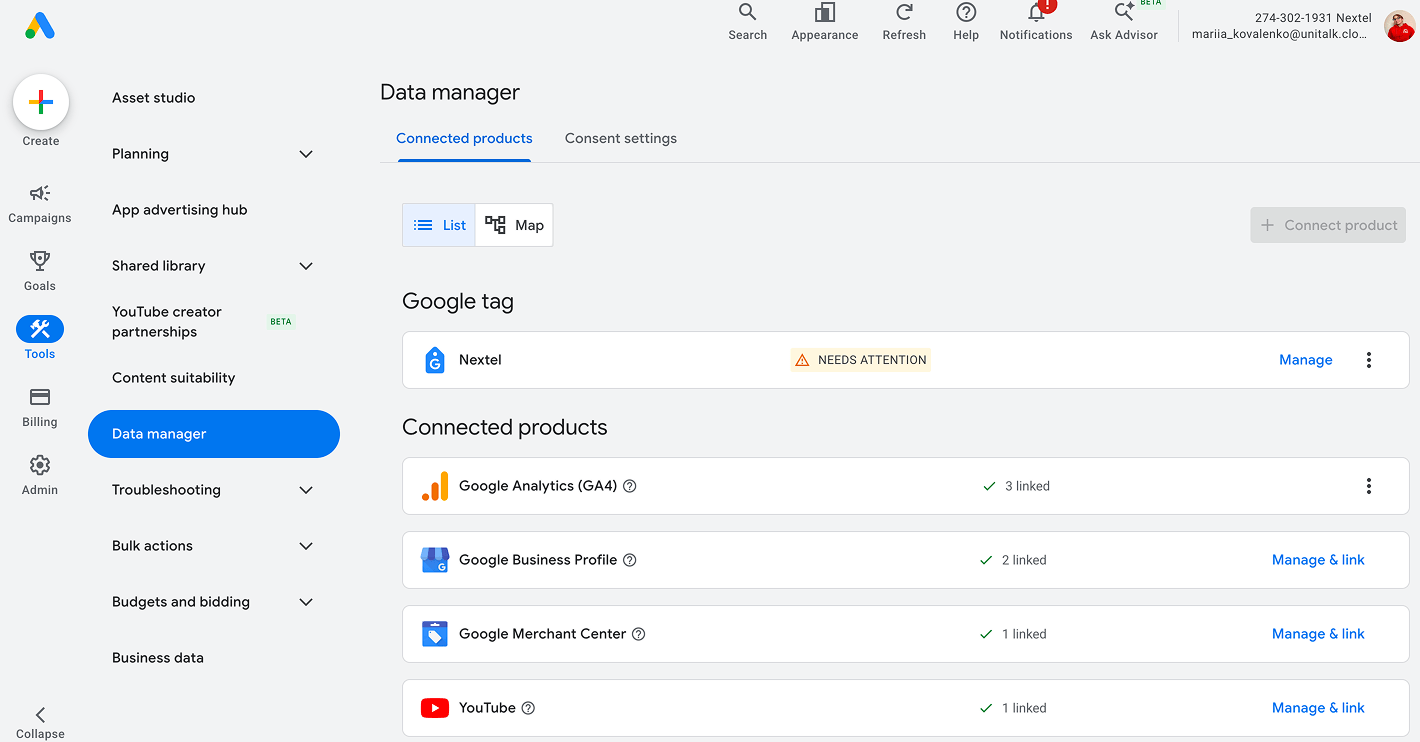Click the Nextel Google tag icon

(x=434, y=360)
